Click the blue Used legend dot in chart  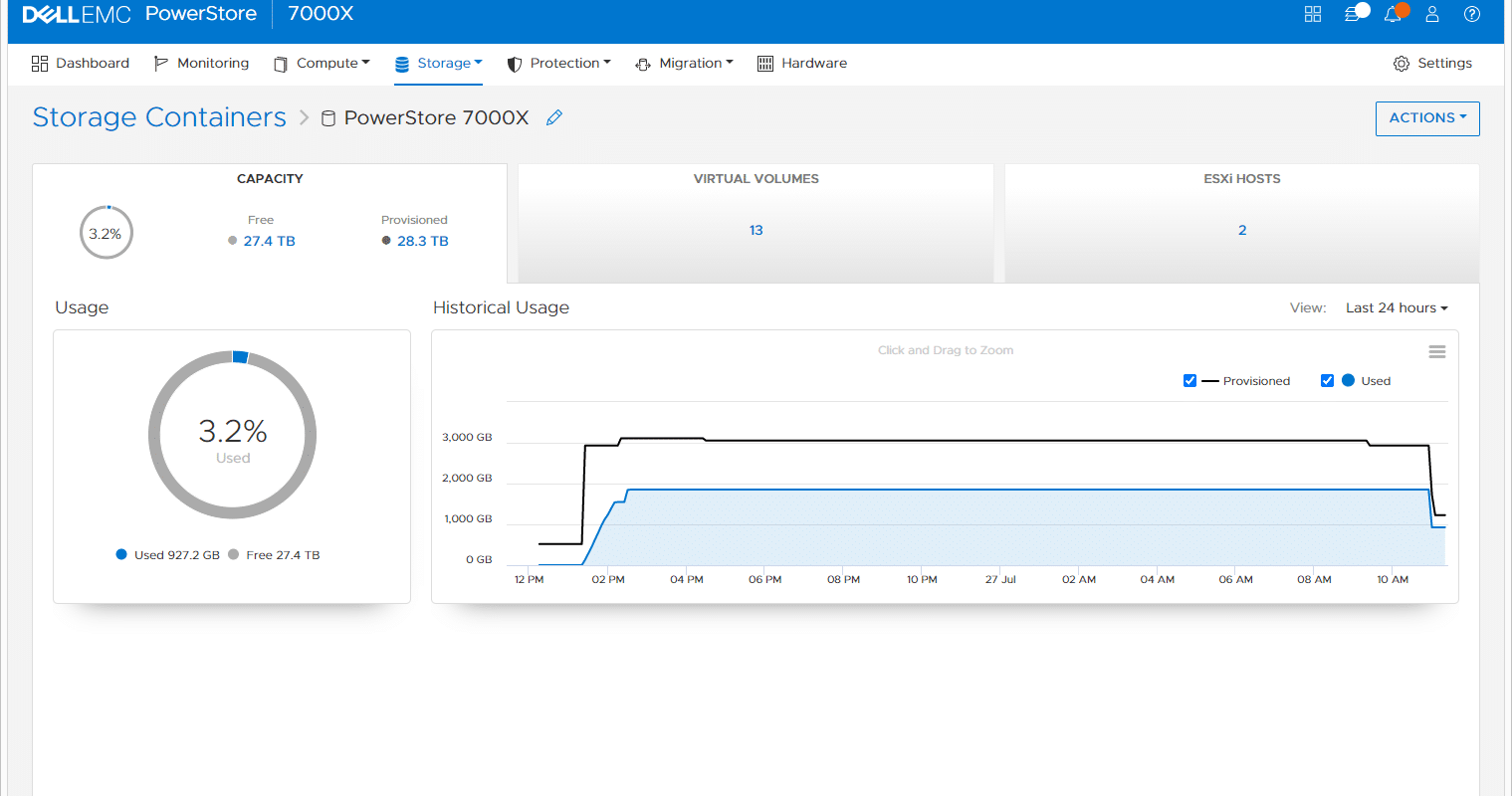[x=1348, y=381]
